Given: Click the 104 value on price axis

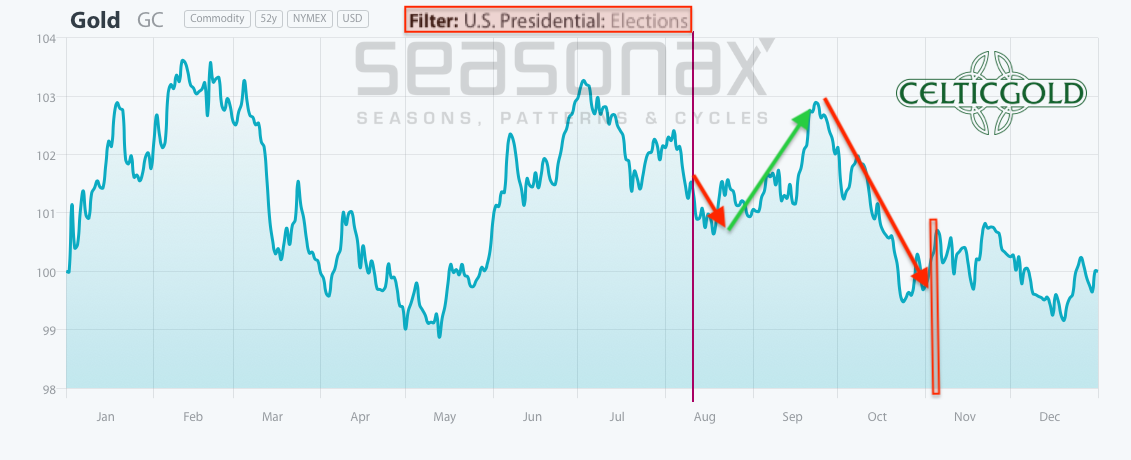Looking at the screenshot, I should click(x=47, y=39).
